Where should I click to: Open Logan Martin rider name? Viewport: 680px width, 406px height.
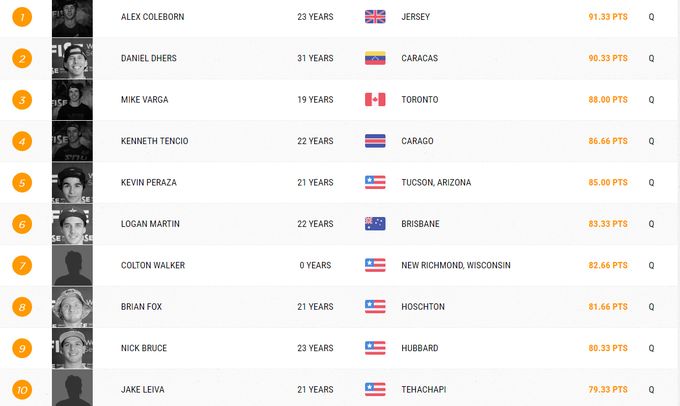pyautogui.click(x=149, y=224)
